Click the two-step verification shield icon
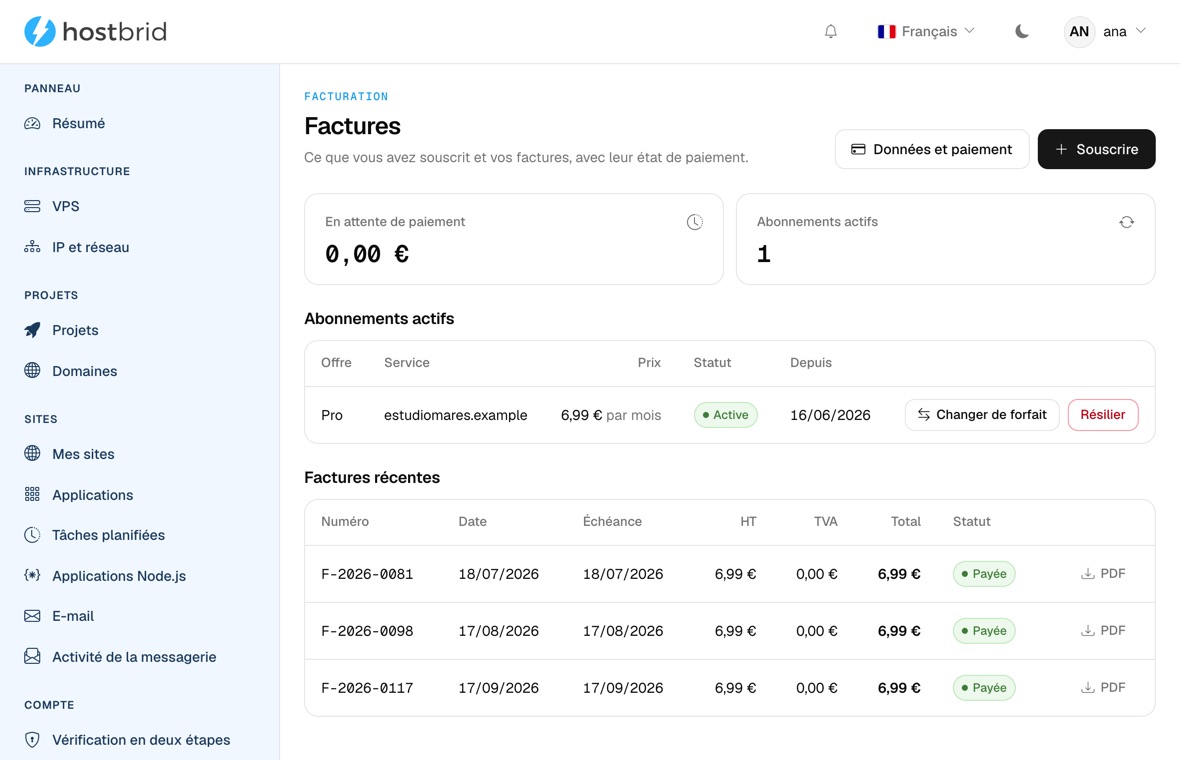 click(x=32, y=740)
